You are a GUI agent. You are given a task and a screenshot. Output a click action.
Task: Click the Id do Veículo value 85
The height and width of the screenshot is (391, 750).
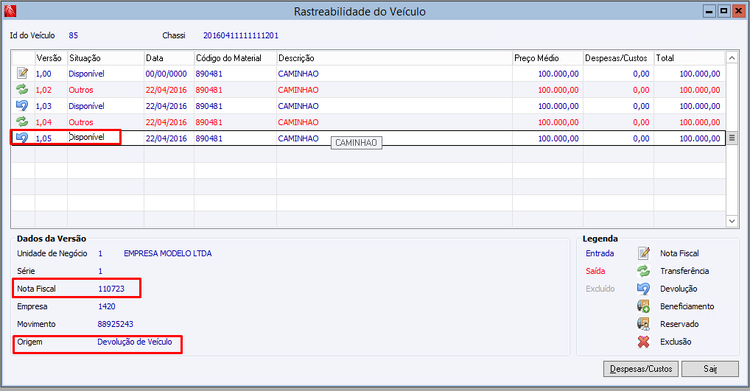[x=73, y=35]
